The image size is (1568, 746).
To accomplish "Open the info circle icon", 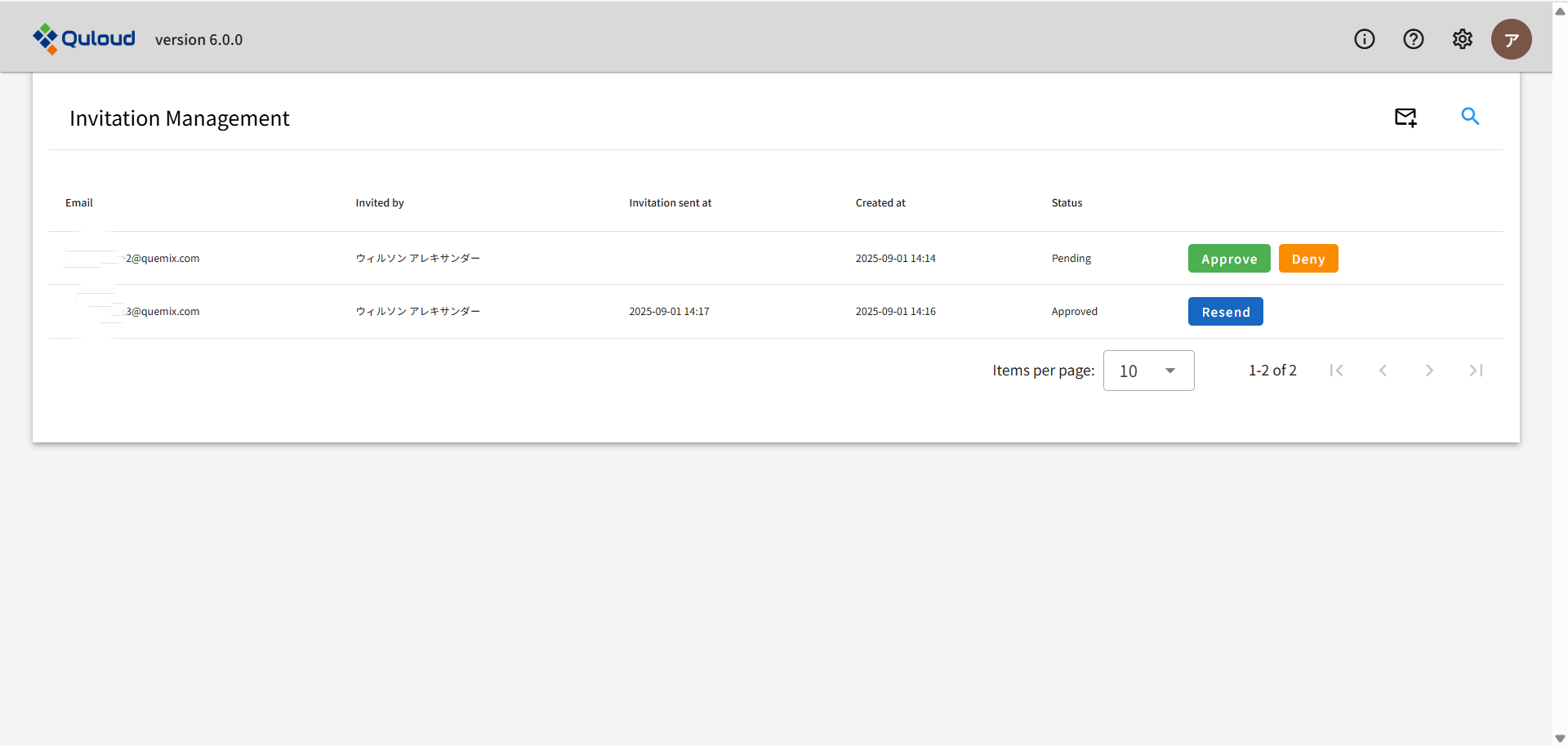I will (x=1364, y=39).
